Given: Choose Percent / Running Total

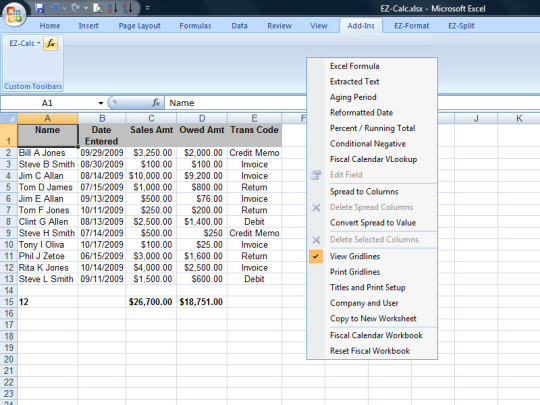Looking at the screenshot, I should coord(373,128).
